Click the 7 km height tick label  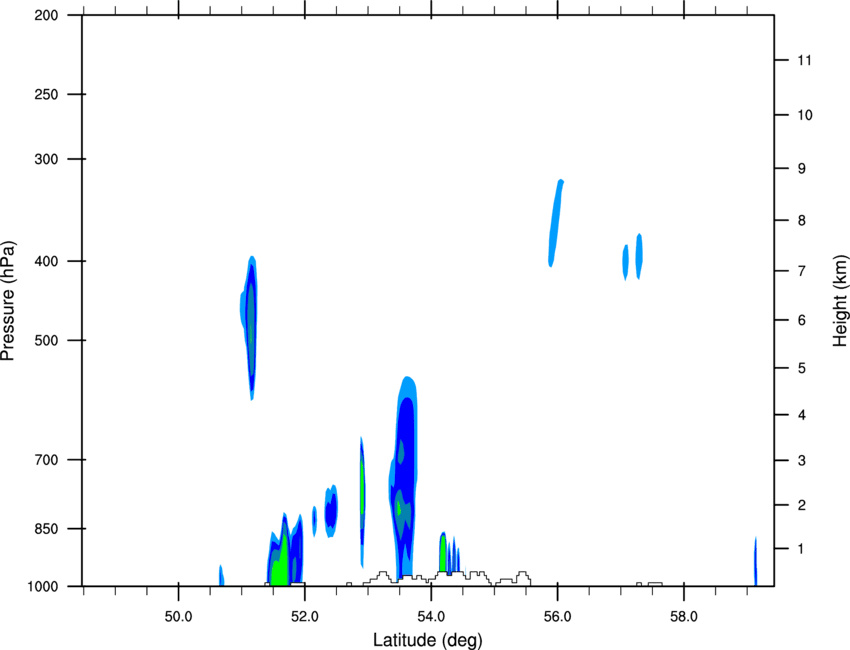click(x=802, y=271)
